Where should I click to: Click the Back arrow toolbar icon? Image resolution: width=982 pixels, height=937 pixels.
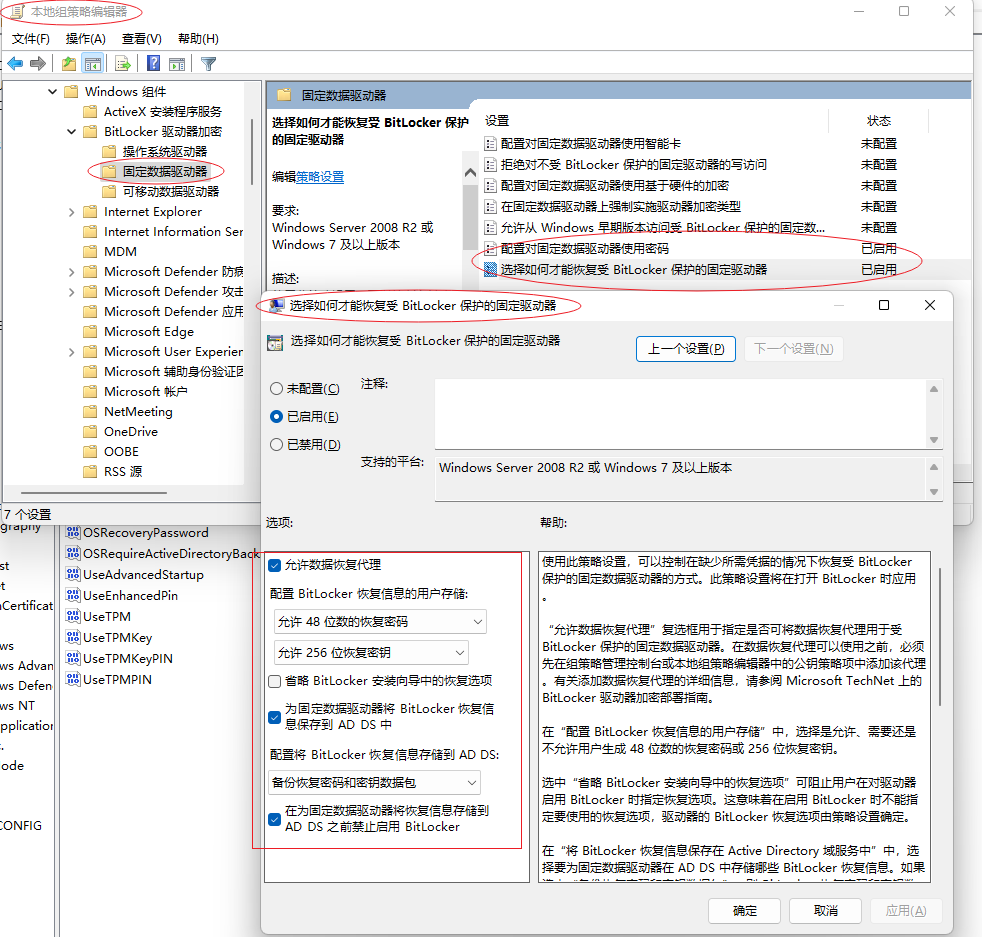tap(15, 63)
